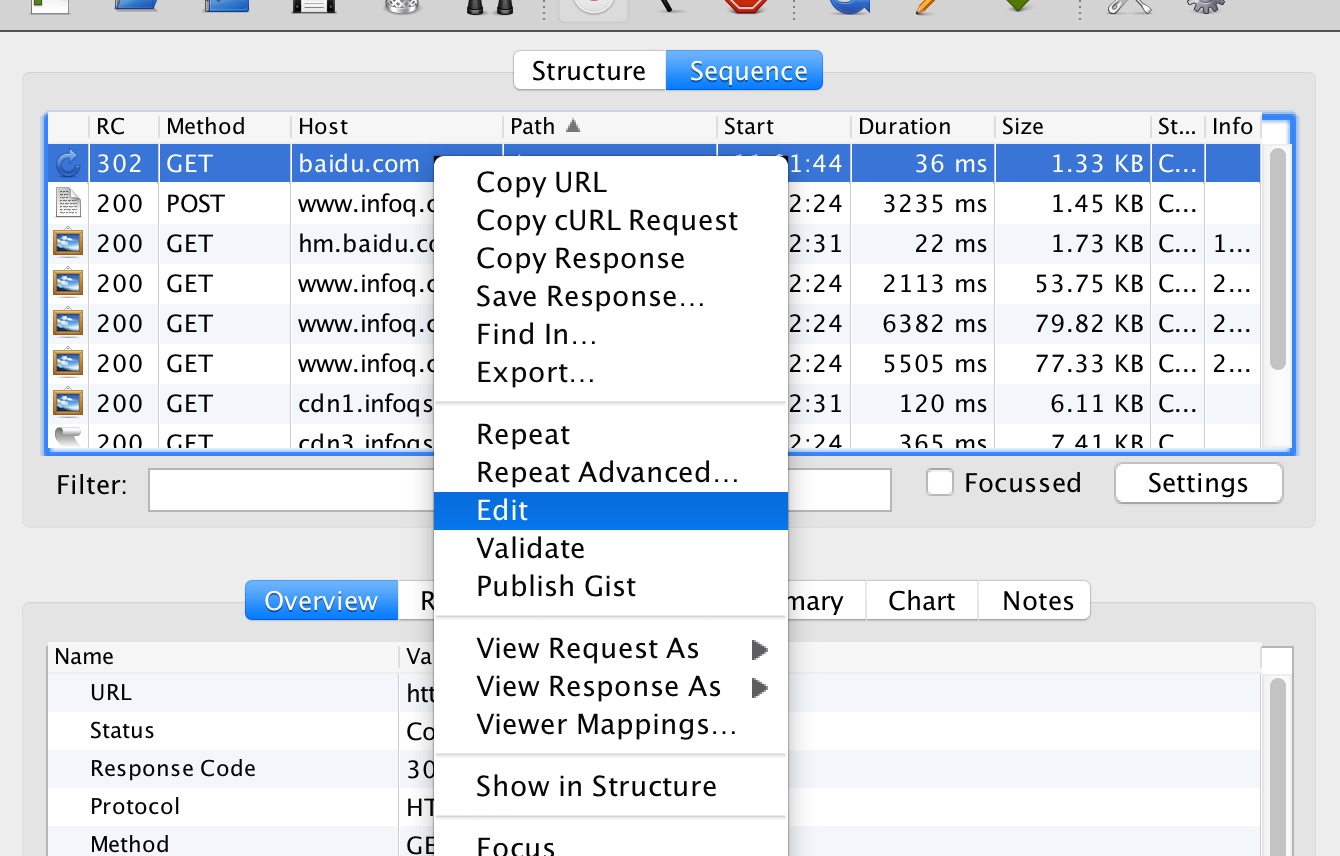Click the Path column sort arrow
This screenshot has height=856, width=1340.
573,127
